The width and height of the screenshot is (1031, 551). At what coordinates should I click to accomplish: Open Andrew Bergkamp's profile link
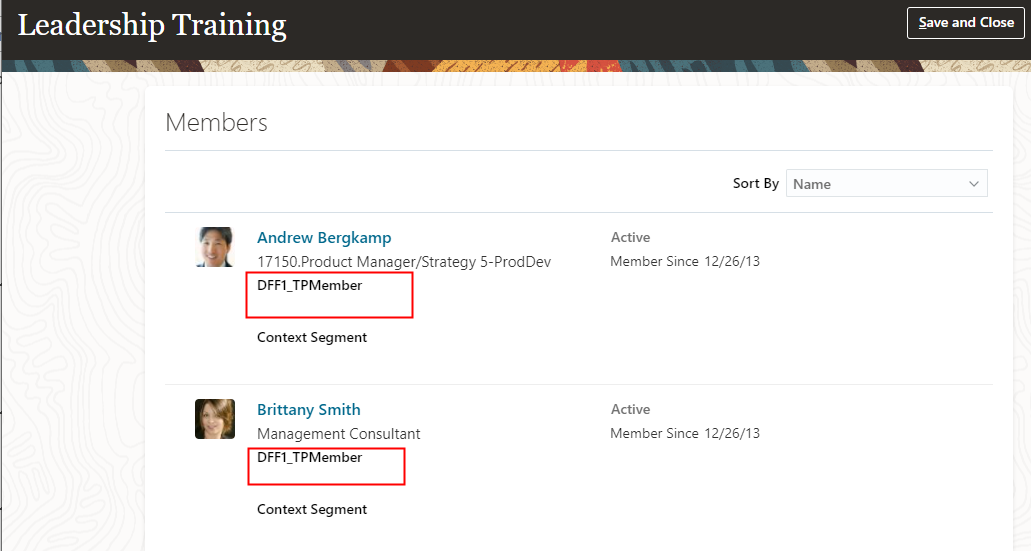(x=324, y=237)
